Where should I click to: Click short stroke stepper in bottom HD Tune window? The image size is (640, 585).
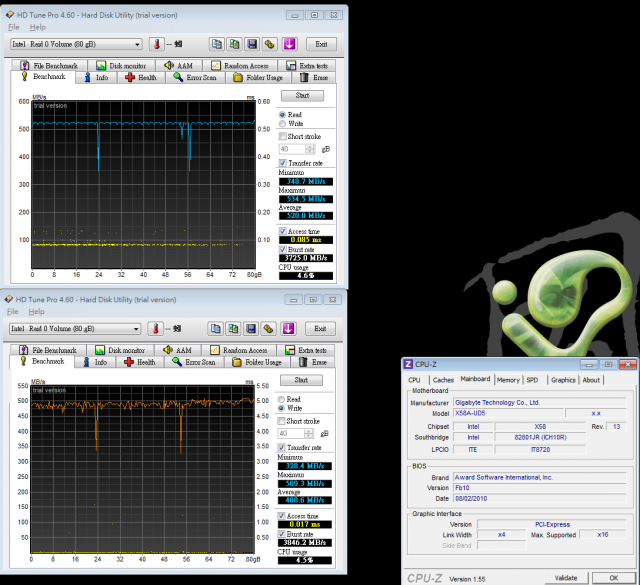(x=309, y=434)
